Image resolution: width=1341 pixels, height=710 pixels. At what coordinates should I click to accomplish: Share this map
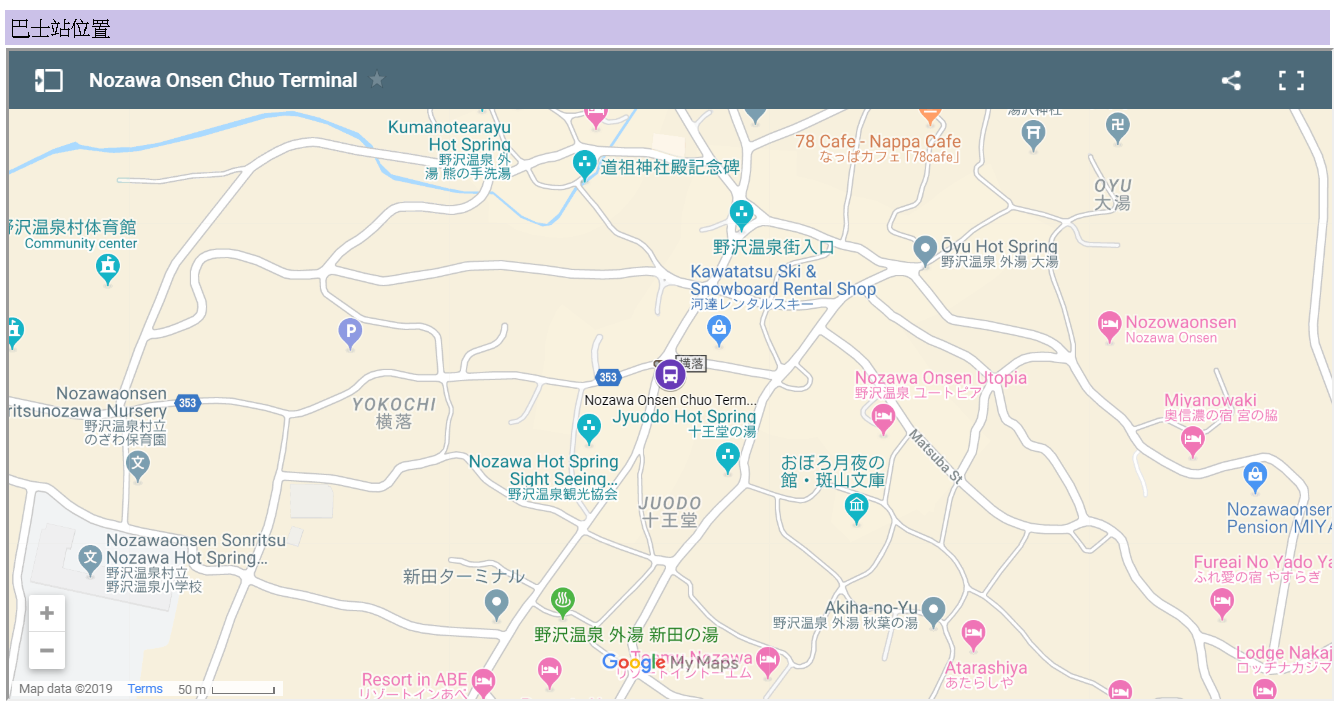click(x=1231, y=81)
